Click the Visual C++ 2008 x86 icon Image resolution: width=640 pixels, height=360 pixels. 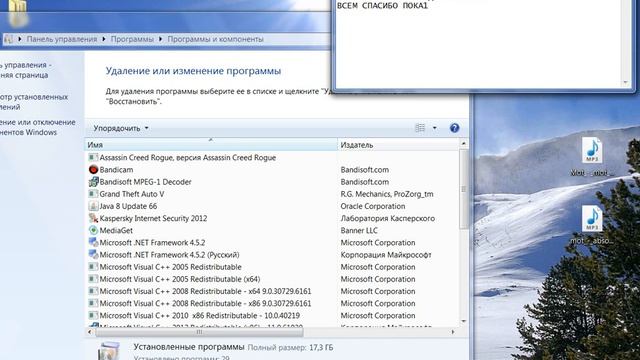point(93,303)
